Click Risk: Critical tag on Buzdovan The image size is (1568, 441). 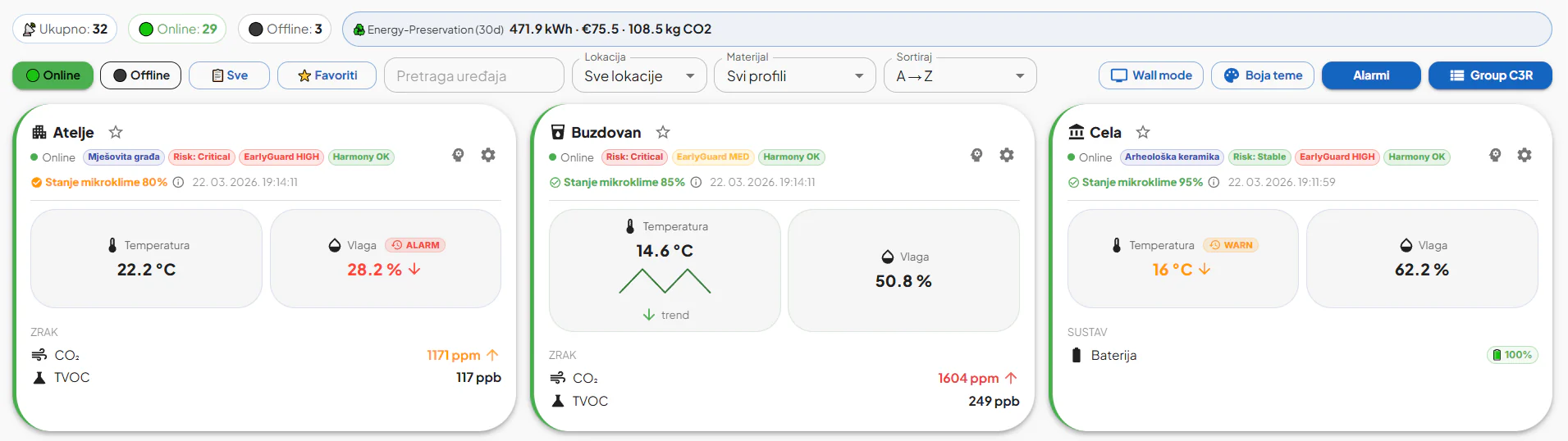[634, 157]
